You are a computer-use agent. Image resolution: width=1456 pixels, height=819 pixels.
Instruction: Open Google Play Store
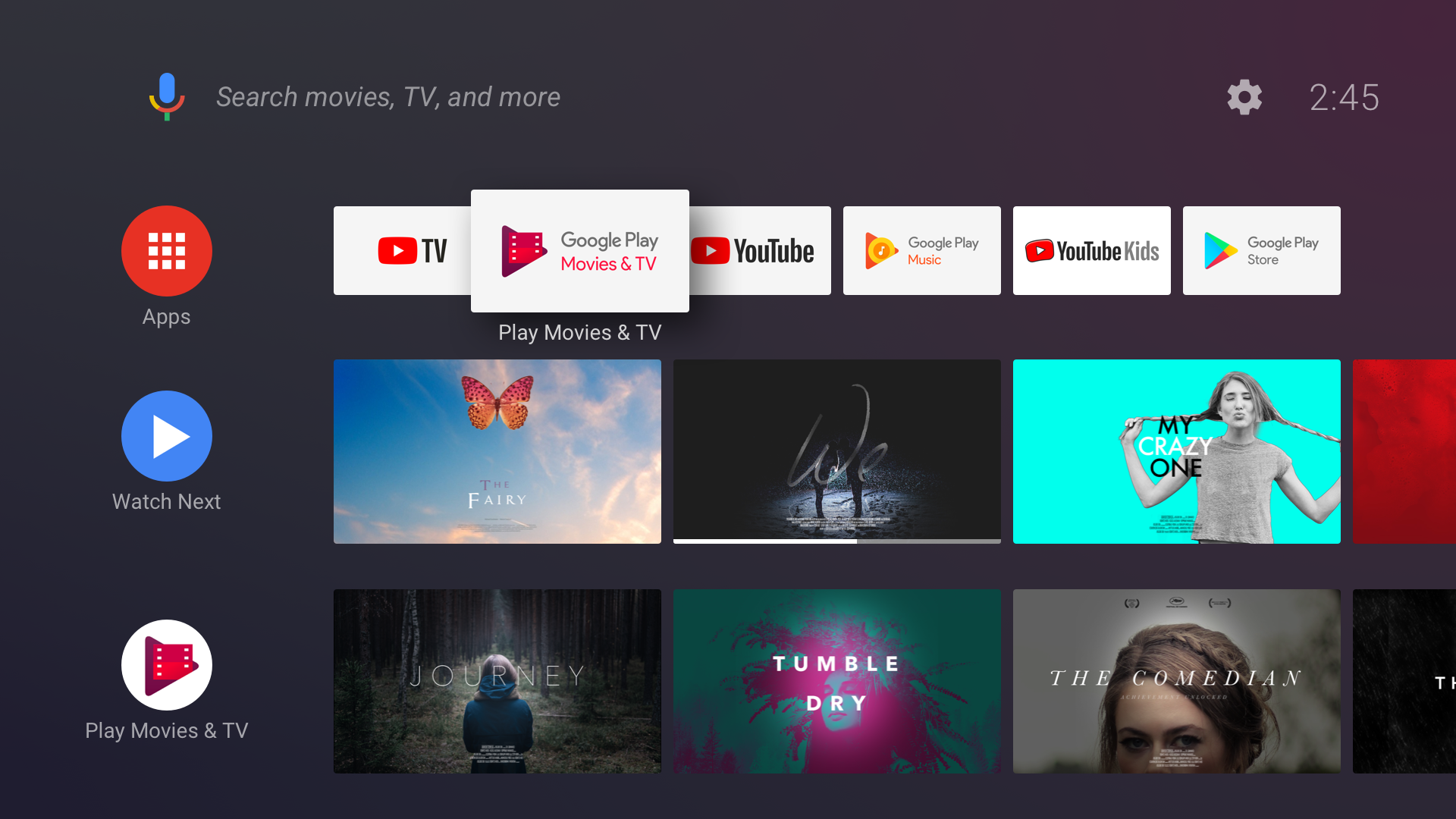(1261, 251)
